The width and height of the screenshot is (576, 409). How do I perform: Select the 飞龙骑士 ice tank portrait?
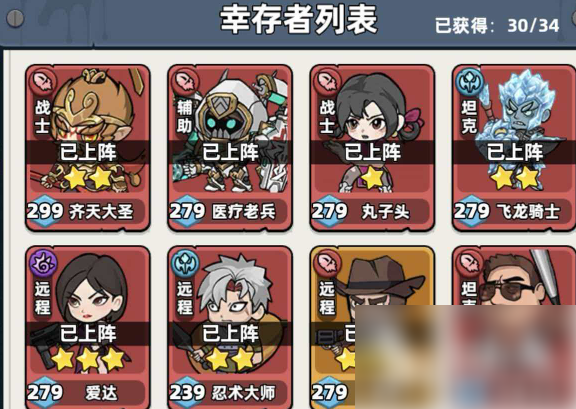pyautogui.click(x=514, y=148)
